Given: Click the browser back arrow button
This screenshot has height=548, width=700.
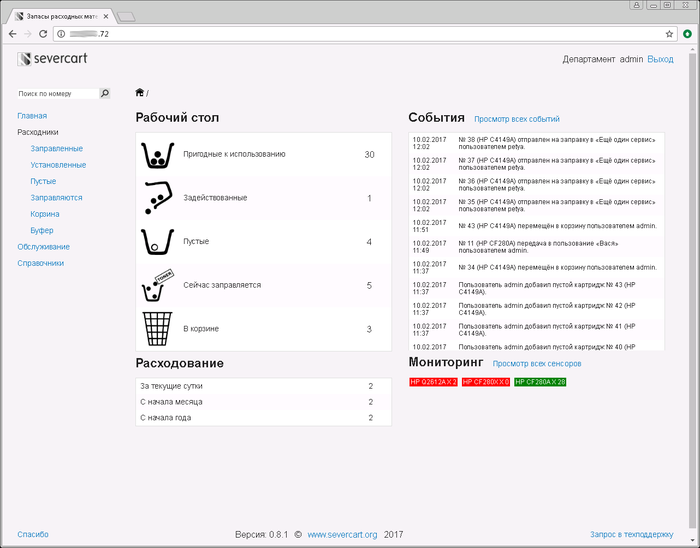Looking at the screenshot, I should (x=12, y=33).
